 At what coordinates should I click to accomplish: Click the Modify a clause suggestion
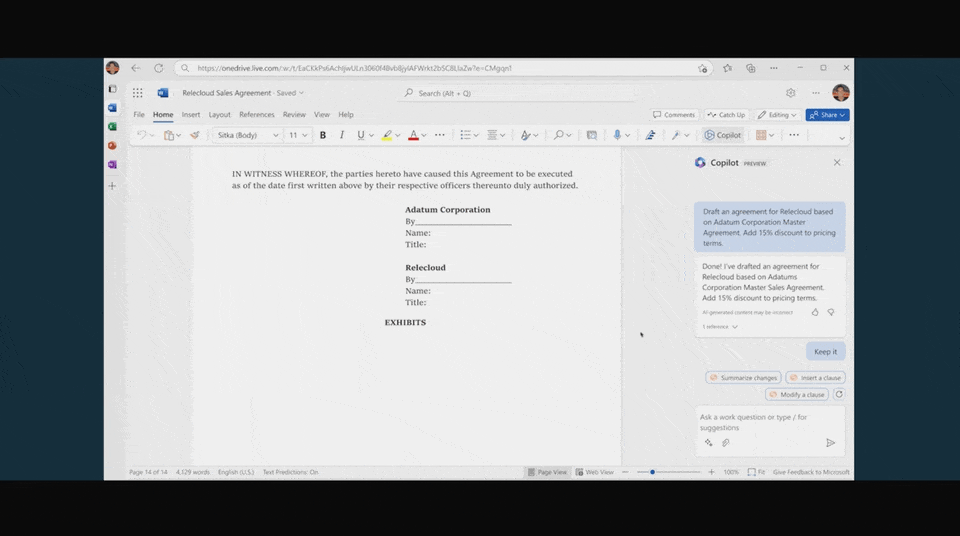(x=797, y=394)
